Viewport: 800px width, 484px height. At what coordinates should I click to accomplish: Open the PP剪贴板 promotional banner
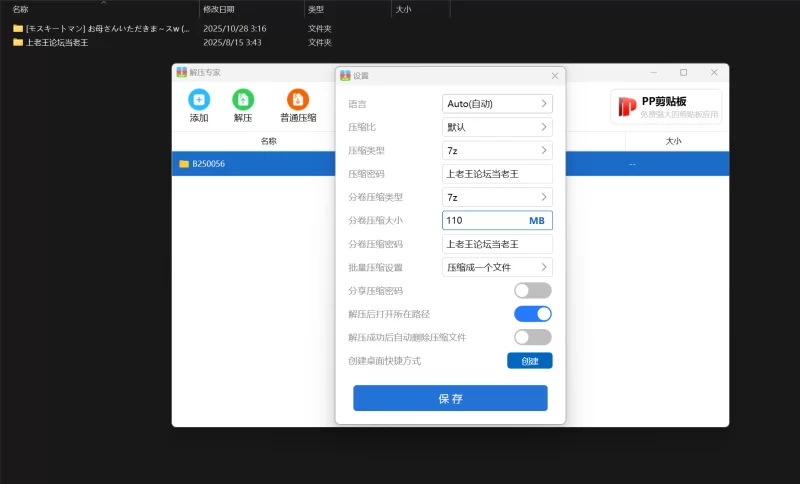[666, 106]
